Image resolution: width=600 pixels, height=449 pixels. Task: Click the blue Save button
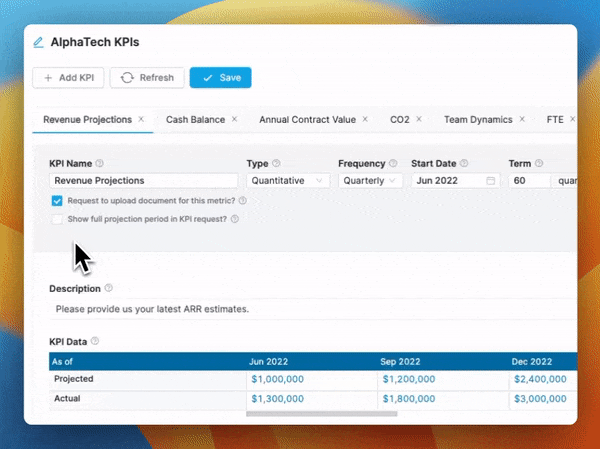click(220, 77)
